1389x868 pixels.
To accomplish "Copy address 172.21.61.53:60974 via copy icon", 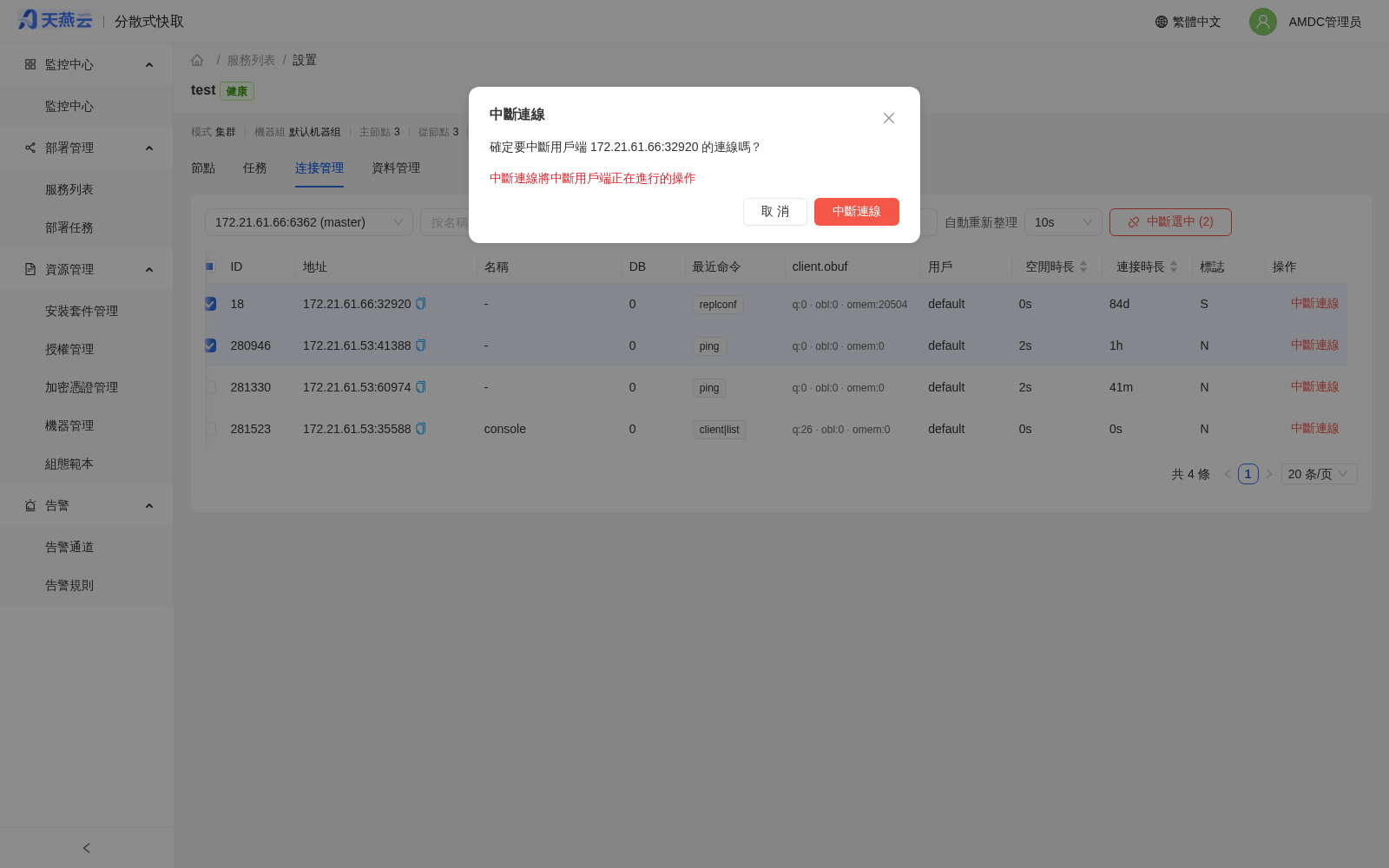I will pyautogui.click(x=421, y=387).
